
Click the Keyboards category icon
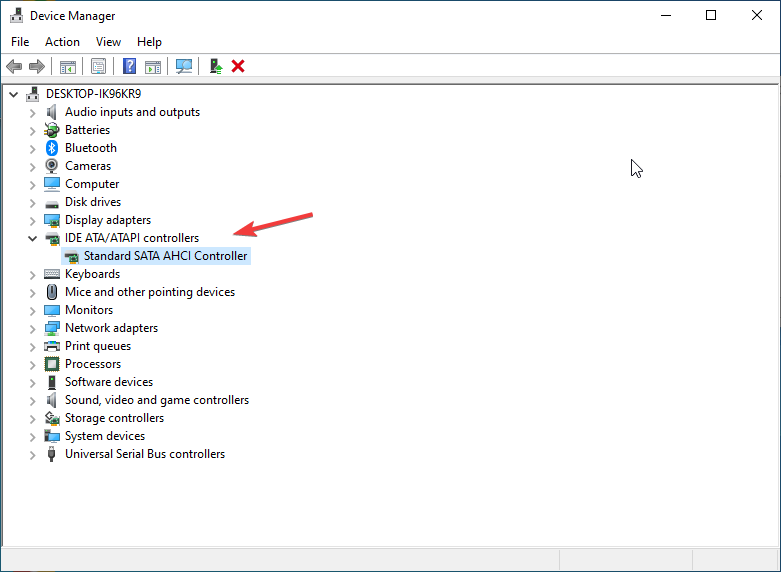click(52, 274)
